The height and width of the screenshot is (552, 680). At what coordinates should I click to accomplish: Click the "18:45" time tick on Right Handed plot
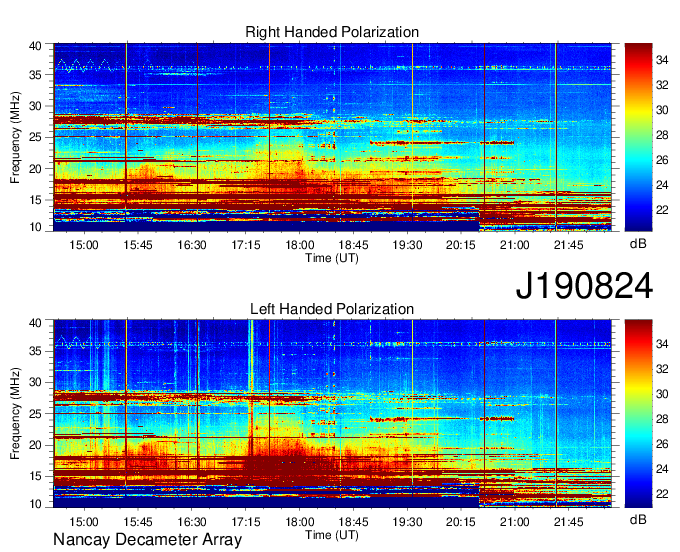tap(353, 245)
